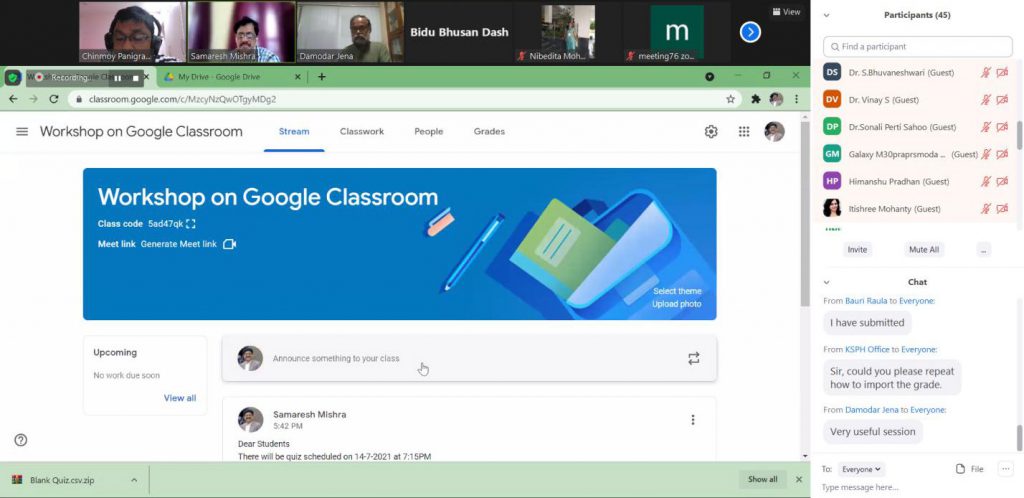
Task: Collapse the Participants panel chevron
Action: [x=827, y=15]
